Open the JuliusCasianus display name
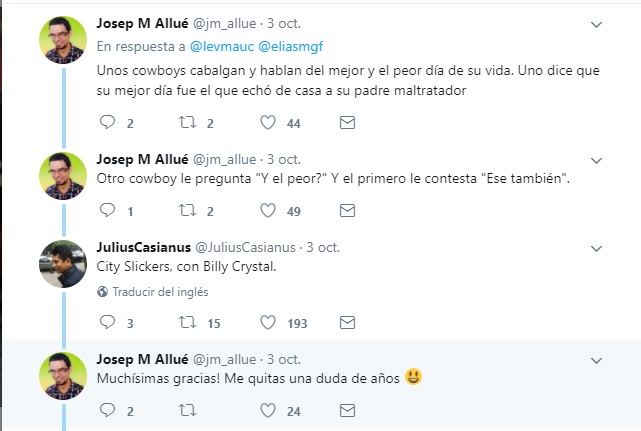 pos(141,247)
